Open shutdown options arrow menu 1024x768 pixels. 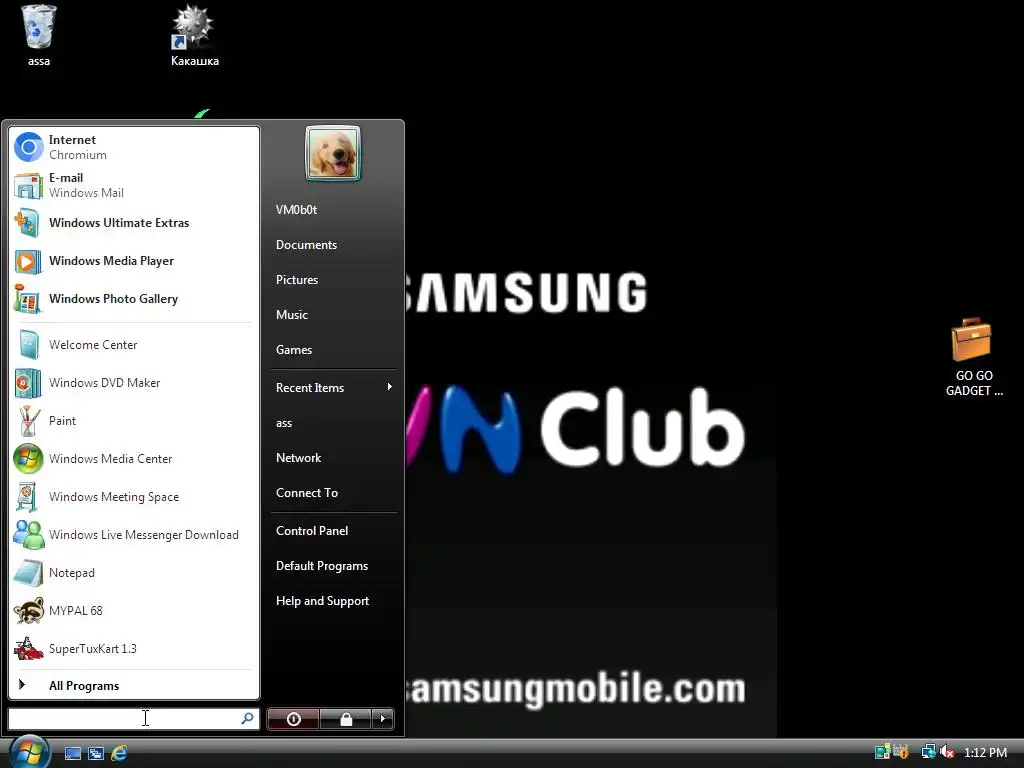tap(383, 719)
